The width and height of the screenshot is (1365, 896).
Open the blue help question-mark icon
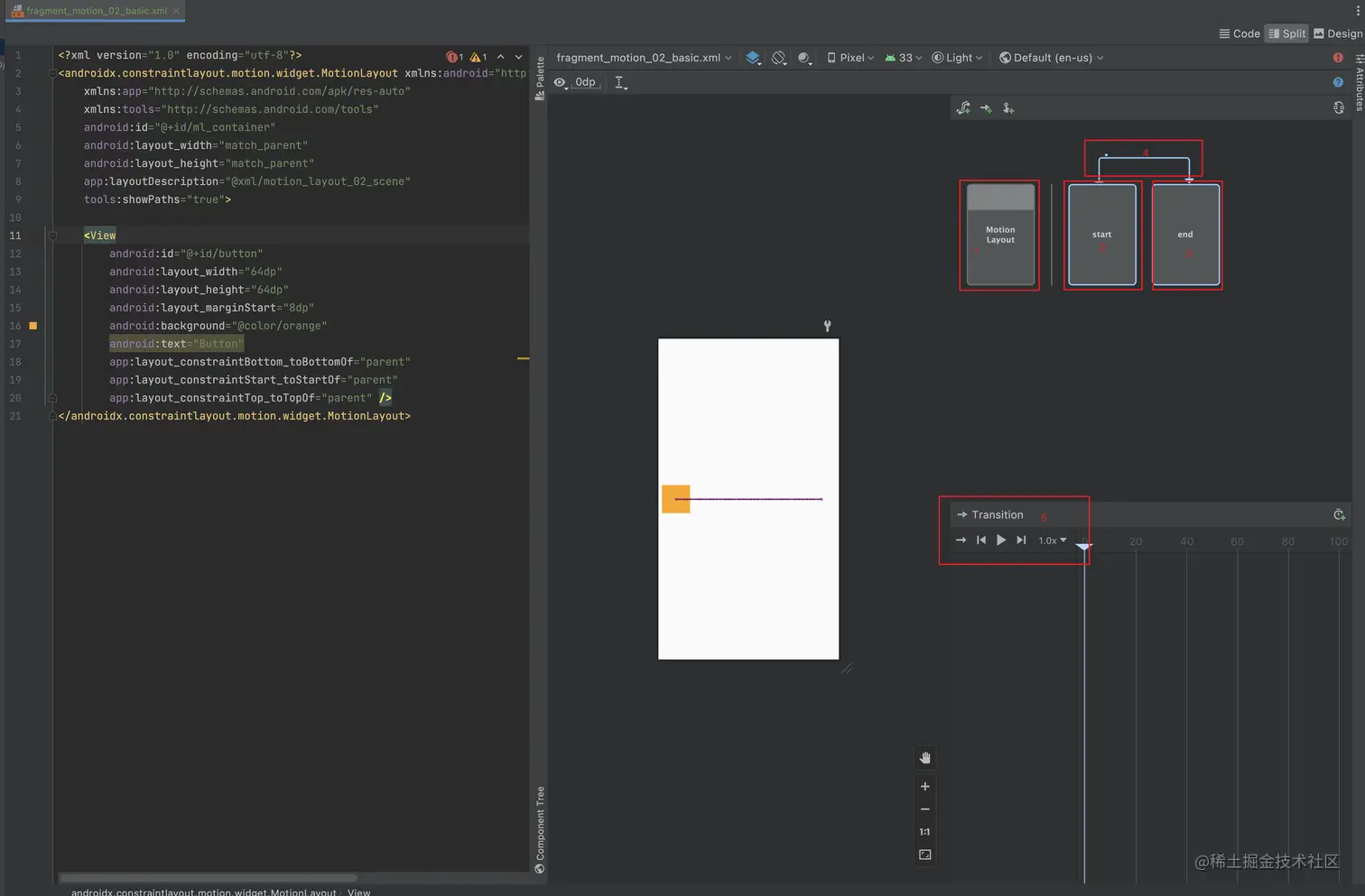tap(1338, 82)
